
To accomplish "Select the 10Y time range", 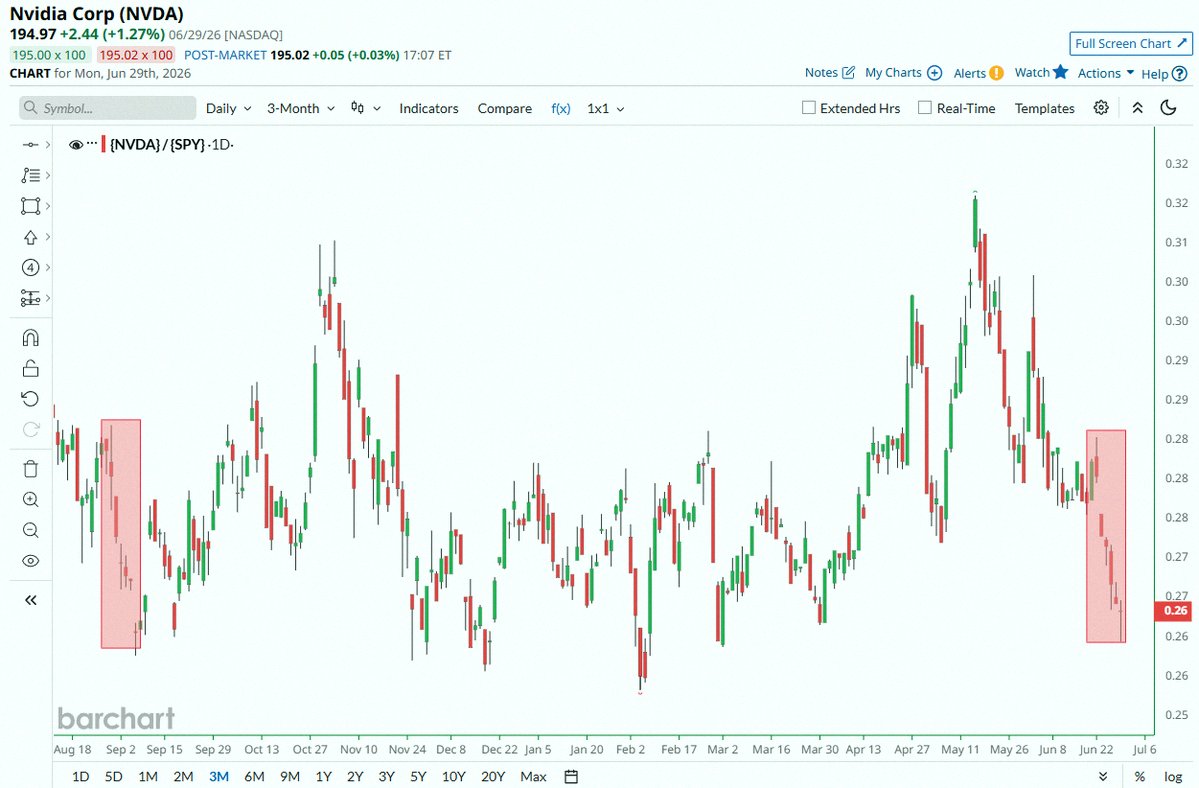I will [453, 777].
